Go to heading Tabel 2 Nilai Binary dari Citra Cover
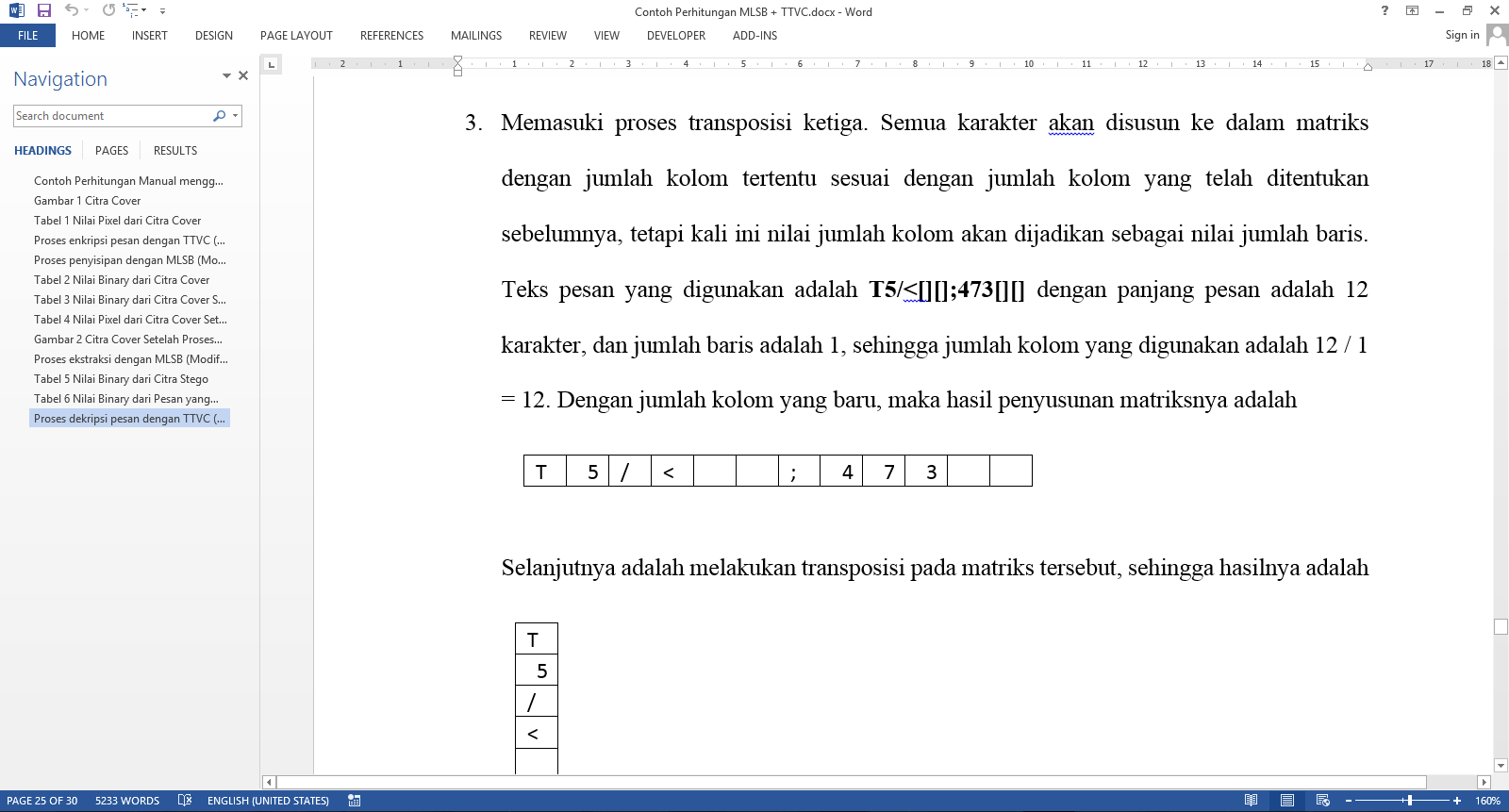The image size is (1509, 812). pyautogui.click(x=122, y=280)
